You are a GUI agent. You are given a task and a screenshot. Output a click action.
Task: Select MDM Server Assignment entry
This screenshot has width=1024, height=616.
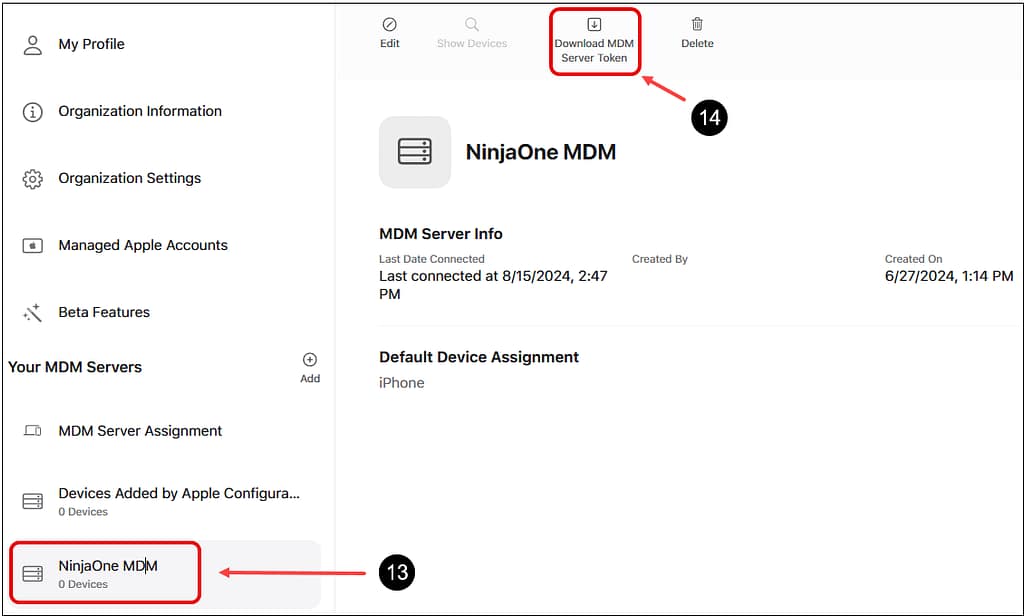140,431
